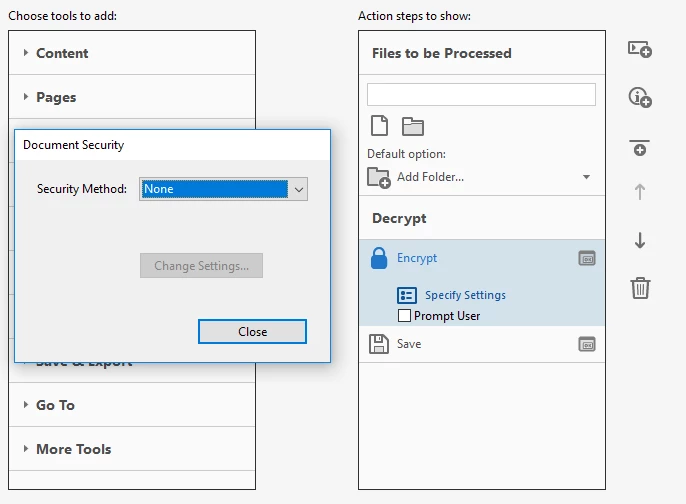Viewport: 686px width, 504px height.
Task: Click the add file icon under Files to be Processed
Action: [379, 126]
